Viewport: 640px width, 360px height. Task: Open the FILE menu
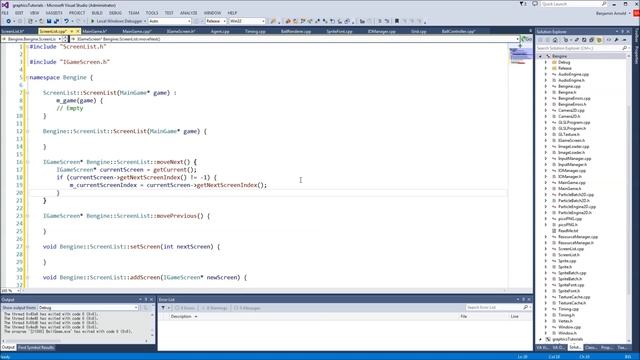point(5,13)
